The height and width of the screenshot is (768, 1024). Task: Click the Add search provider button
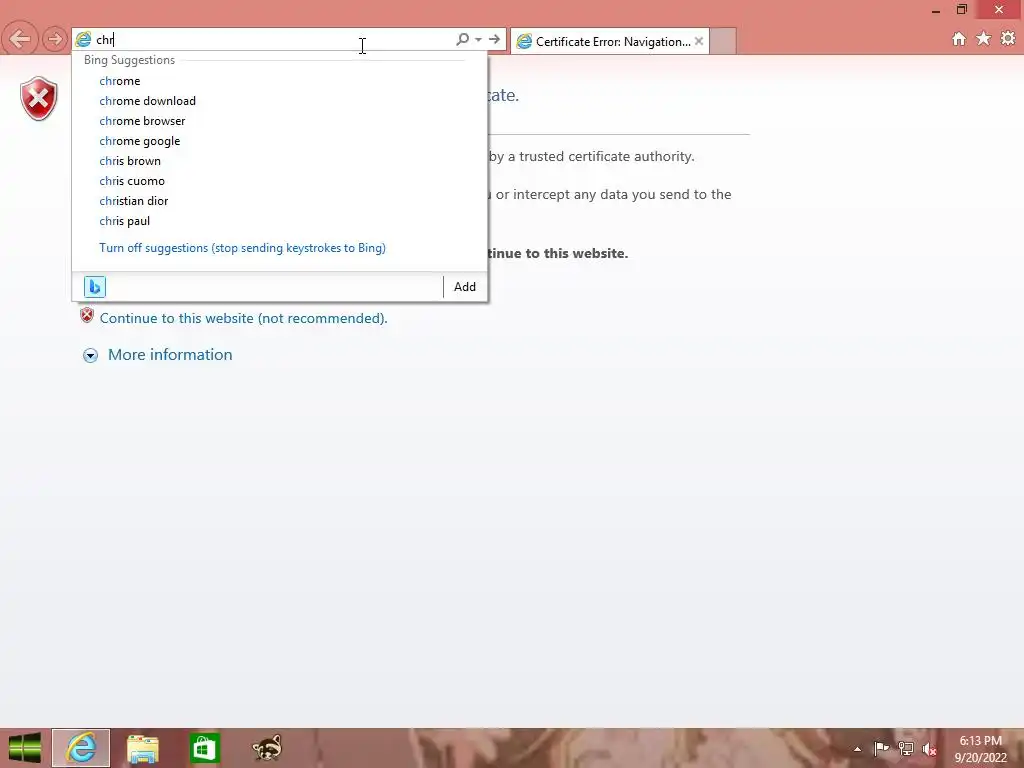pos(465,287)
